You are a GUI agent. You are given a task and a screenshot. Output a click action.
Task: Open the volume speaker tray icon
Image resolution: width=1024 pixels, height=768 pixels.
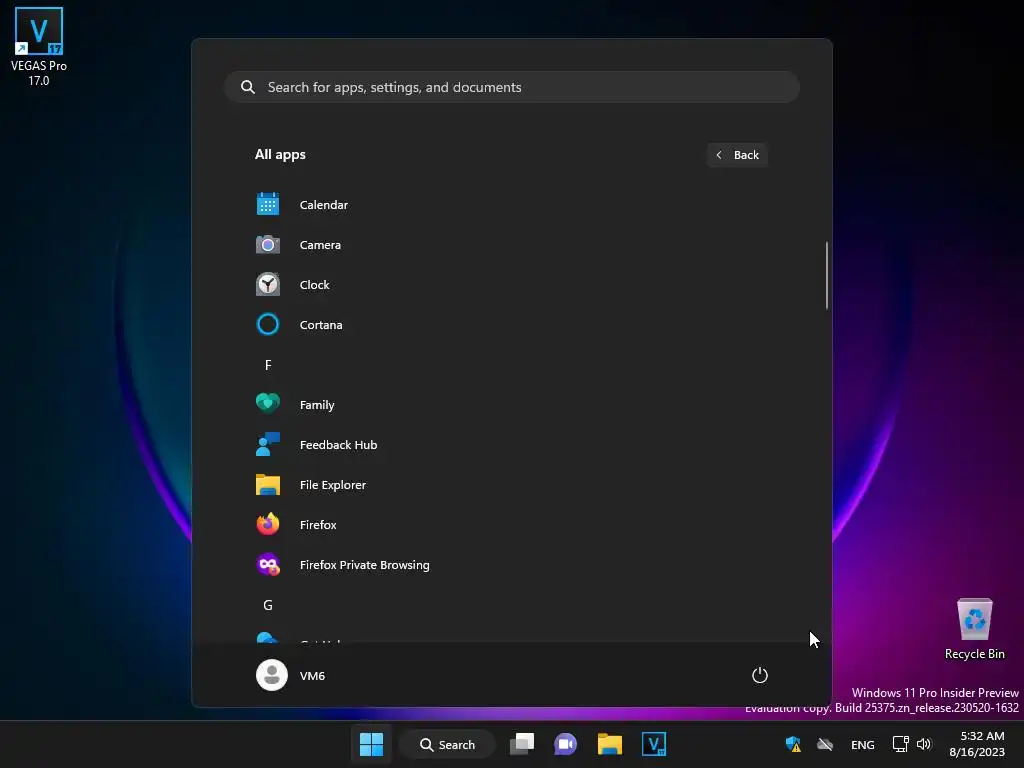923,744
